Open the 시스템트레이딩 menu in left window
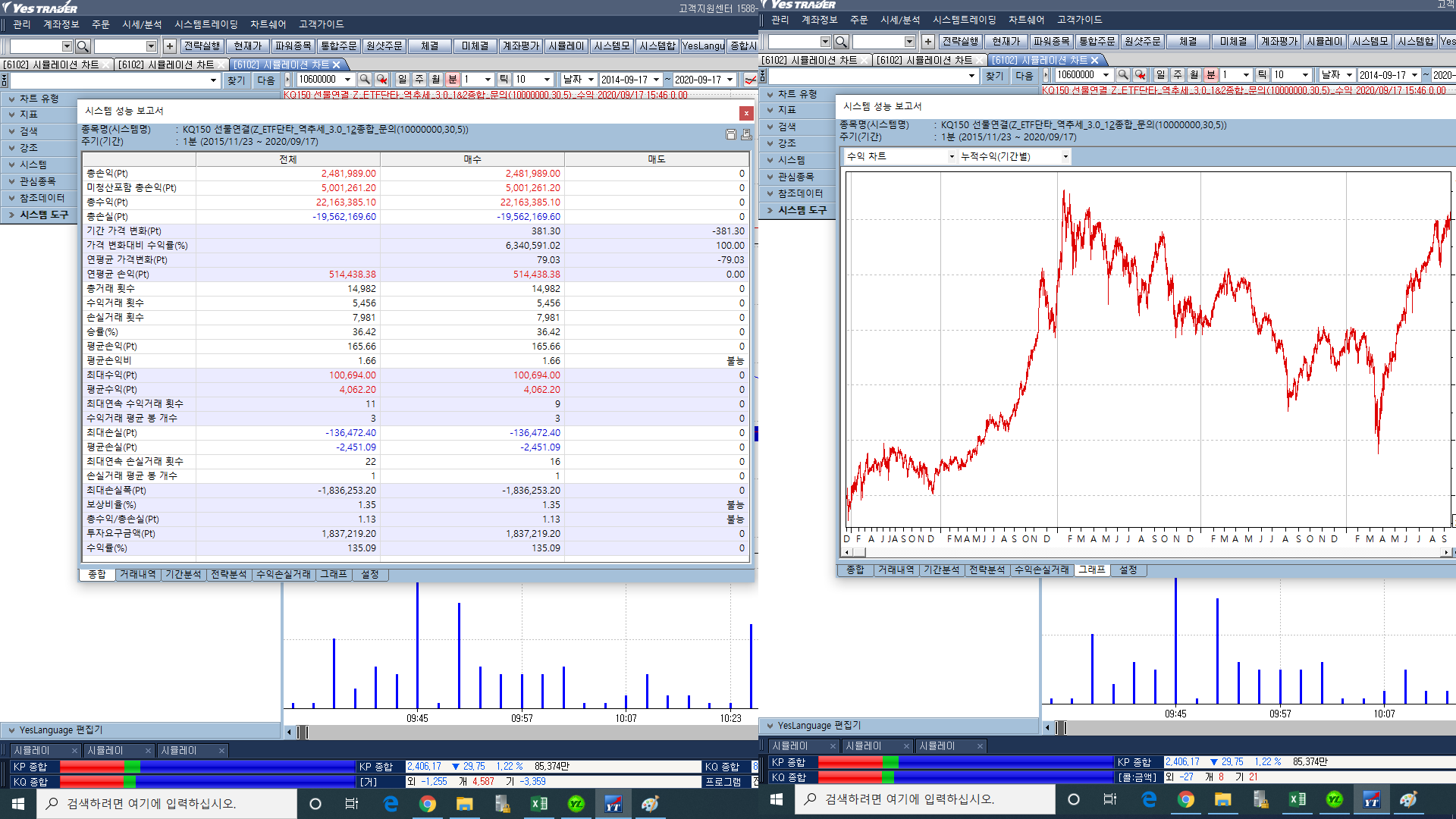Screen dimensions: 1456x819 206,24
